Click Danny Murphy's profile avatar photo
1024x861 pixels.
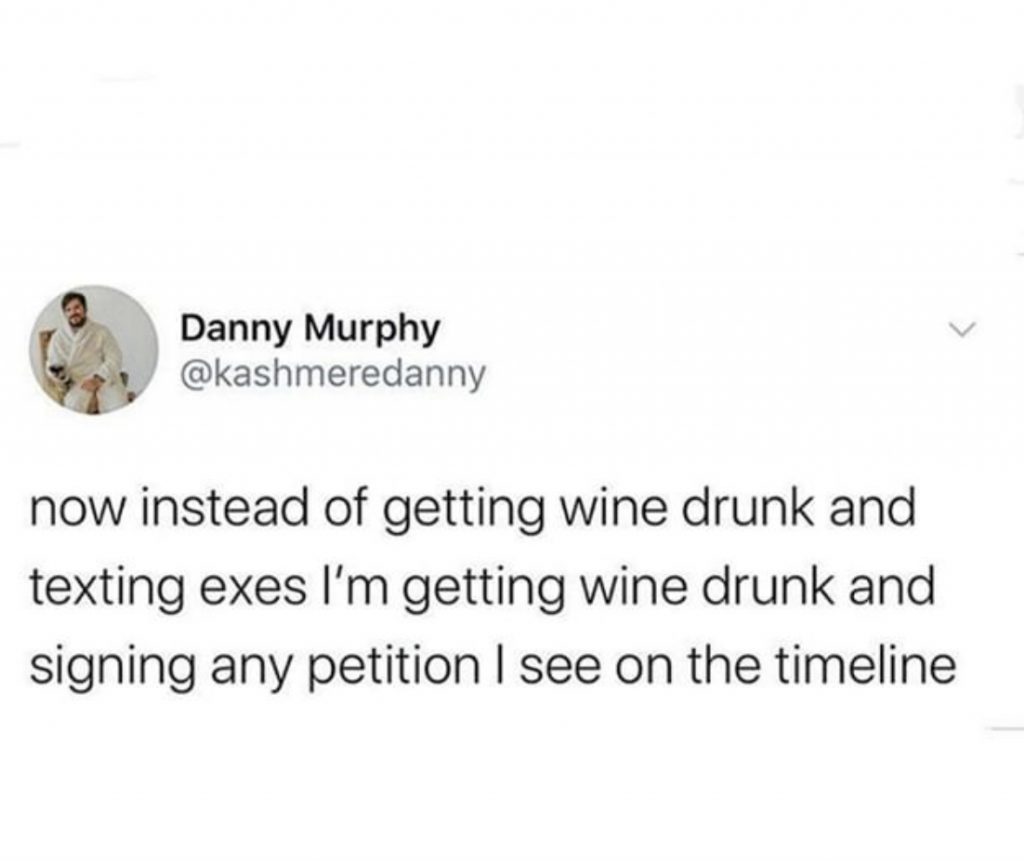click(92, 350)
